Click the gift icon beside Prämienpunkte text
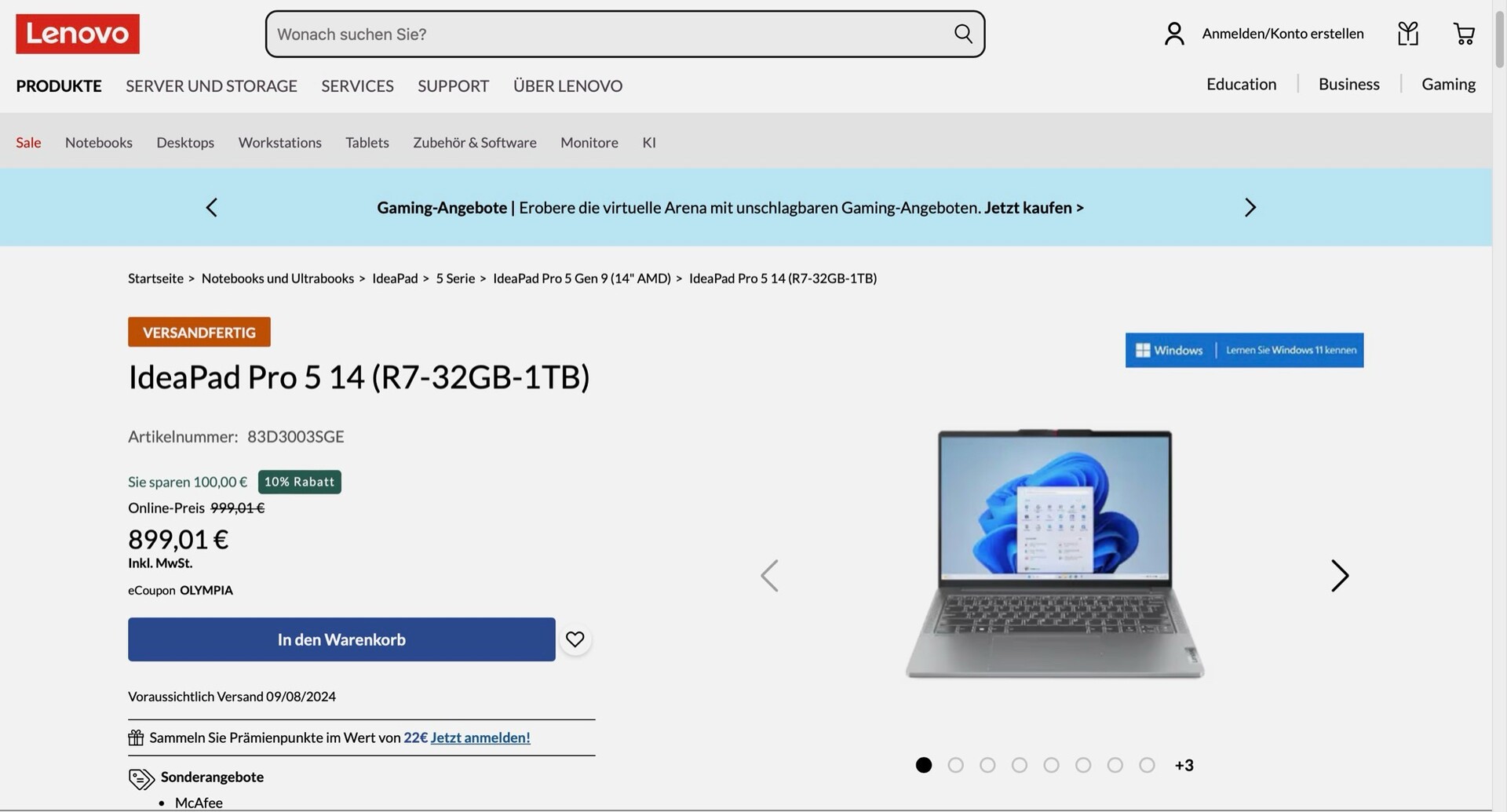The image size is (1507, 812). pyautogui.click(x=136, y=737)
